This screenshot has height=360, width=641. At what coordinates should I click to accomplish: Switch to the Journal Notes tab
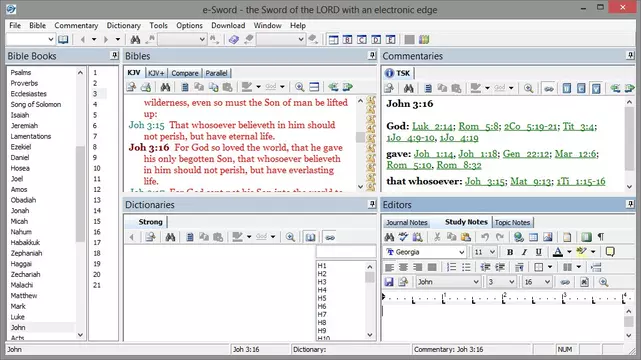click(407, 222)
